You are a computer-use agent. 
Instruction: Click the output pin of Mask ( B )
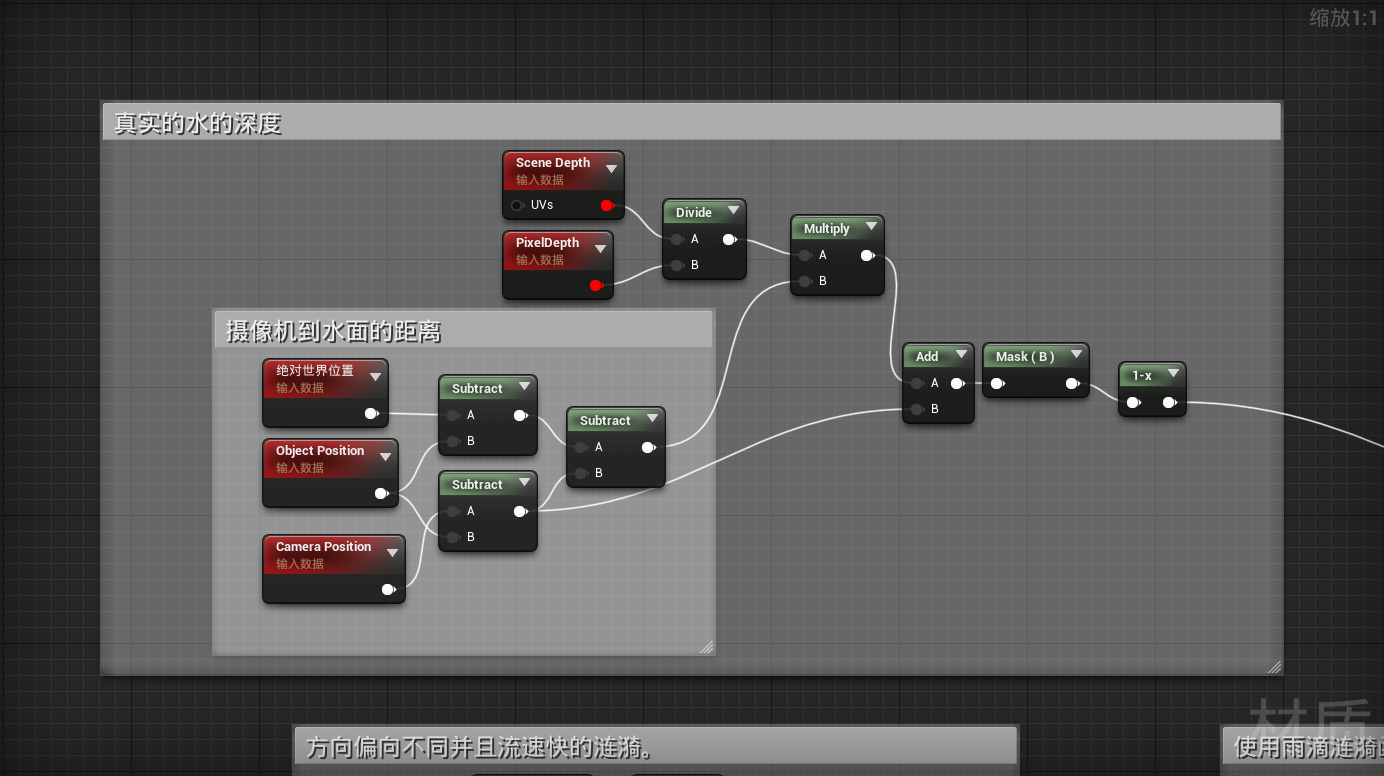tap(1073, 384)
